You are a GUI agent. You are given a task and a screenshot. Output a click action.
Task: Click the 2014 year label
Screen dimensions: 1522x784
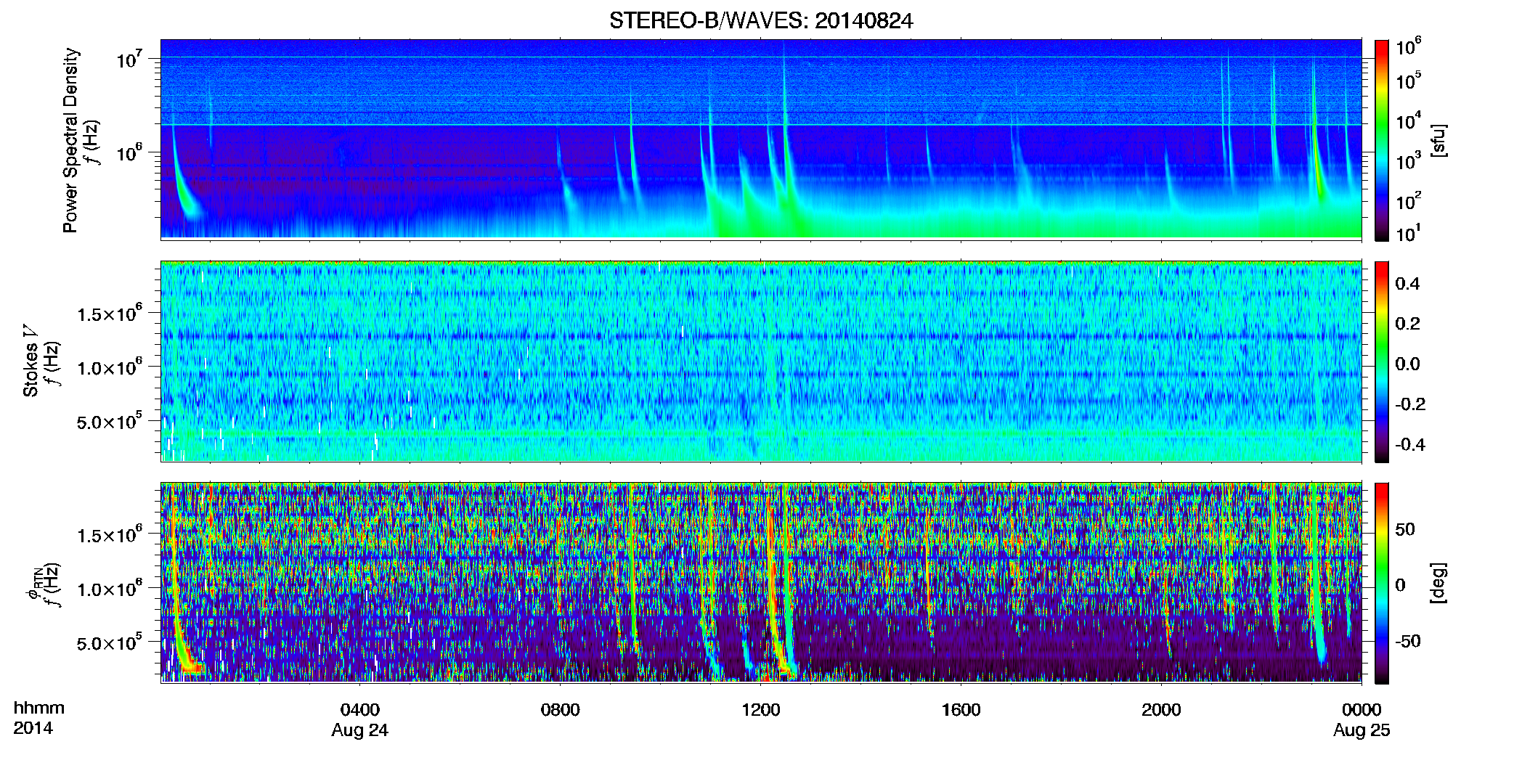[33, 728]
